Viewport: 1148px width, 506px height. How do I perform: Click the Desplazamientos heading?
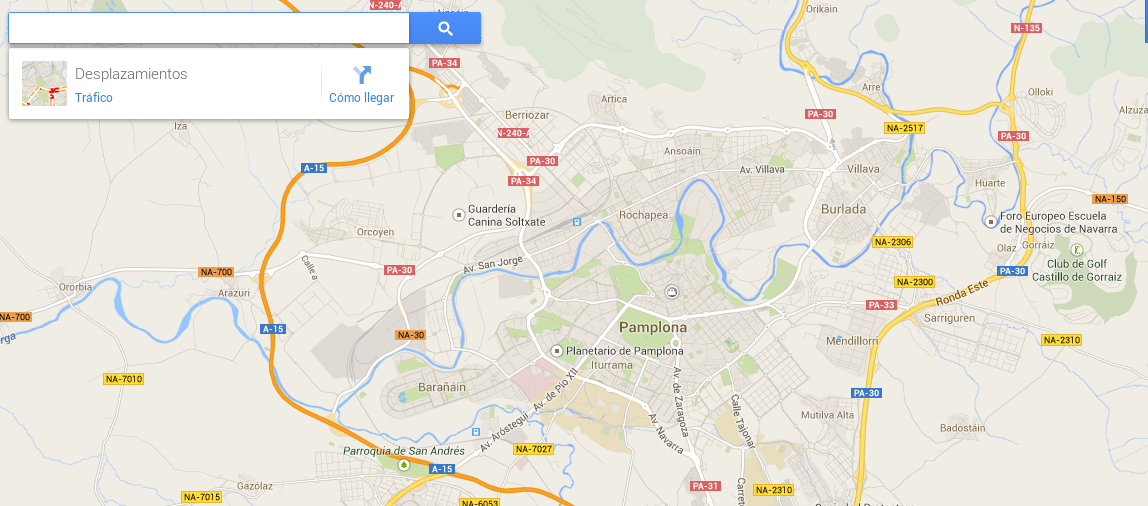click(131, 74)
